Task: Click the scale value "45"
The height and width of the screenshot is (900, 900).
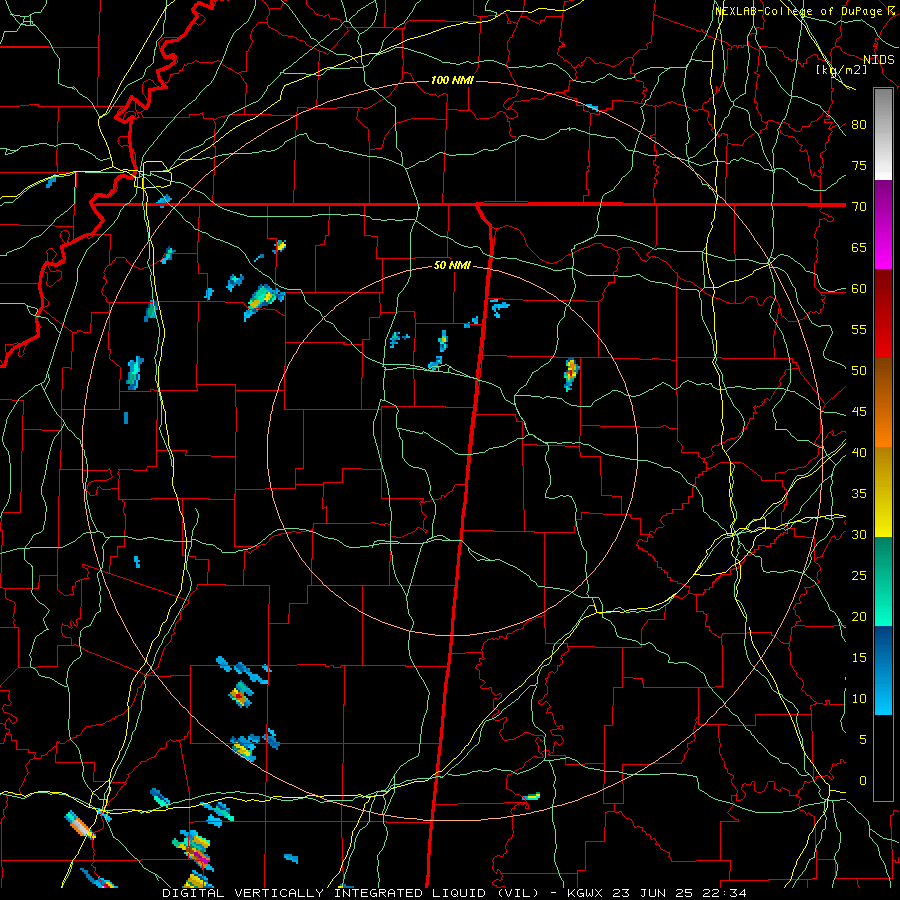Action: click(x=859, y=412)
